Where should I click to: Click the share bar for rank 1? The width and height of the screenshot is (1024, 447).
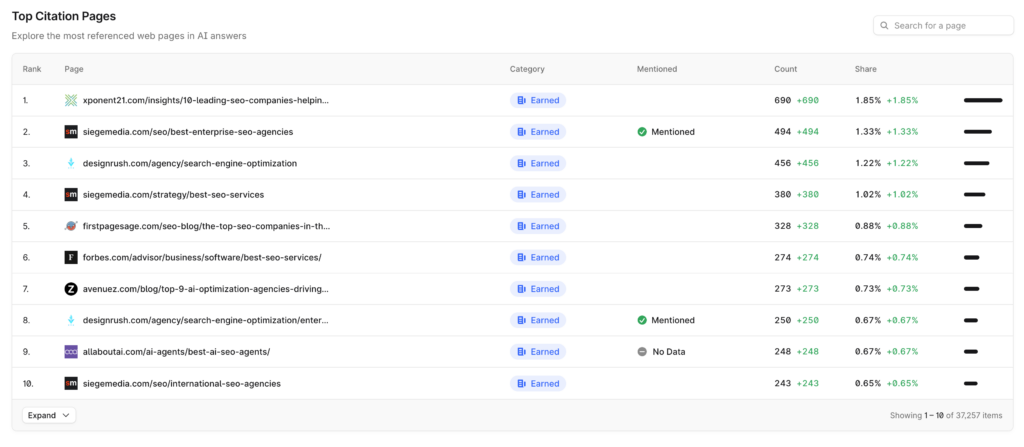[x=982, y=100]
